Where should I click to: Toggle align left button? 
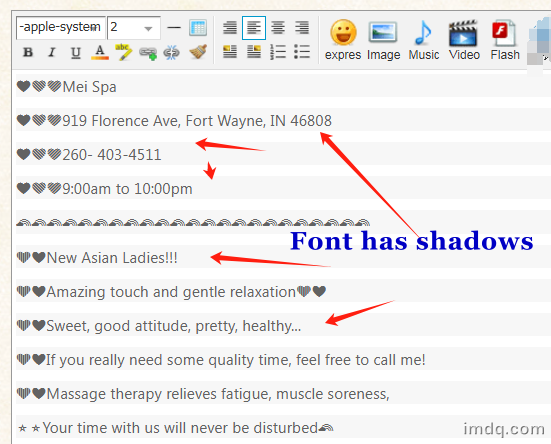(x=254, y=27)
